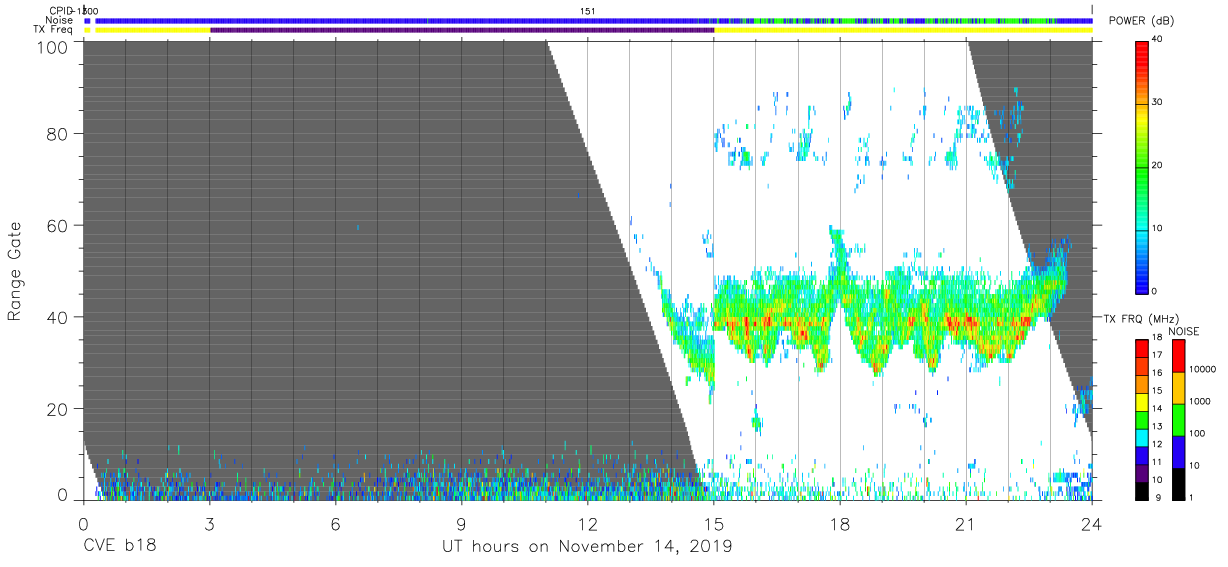Click the "POWER (dB)" colorbar title
Image resolution: width=1228 pixels, height=567 pixels.
[1140, 21]
